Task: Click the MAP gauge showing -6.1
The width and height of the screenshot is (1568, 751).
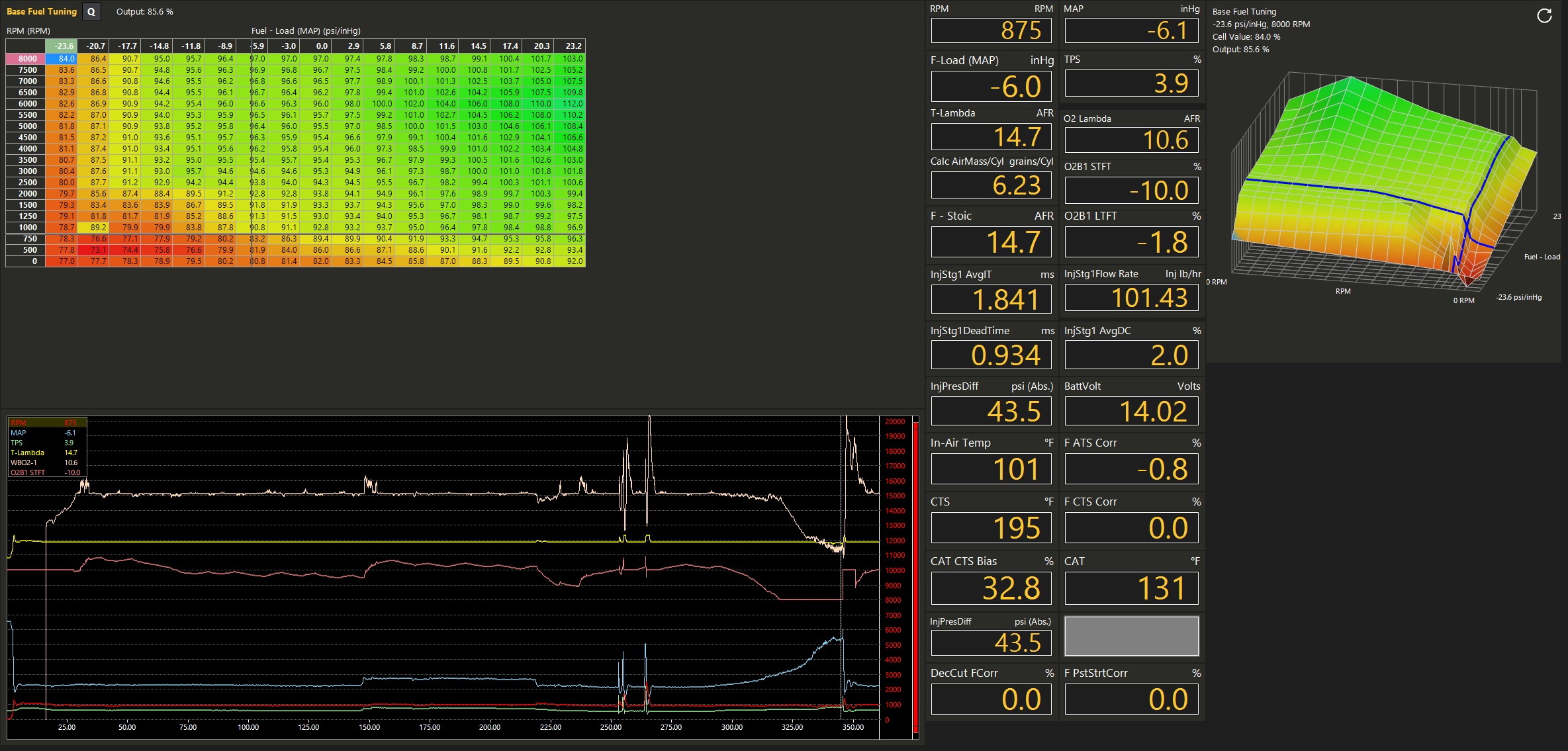Action: pos(1131,30)
